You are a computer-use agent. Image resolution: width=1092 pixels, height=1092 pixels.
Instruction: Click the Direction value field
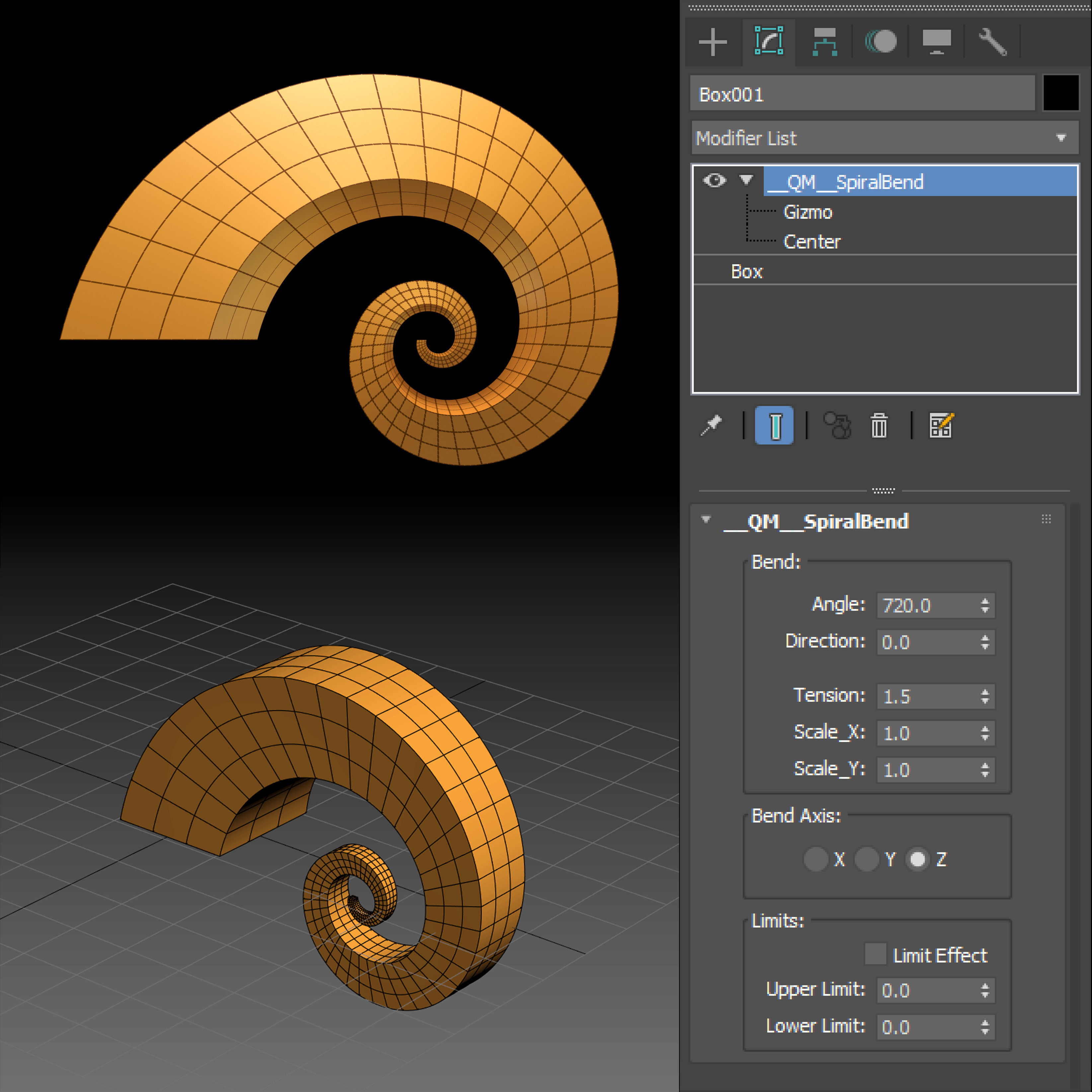click(927, 642)
